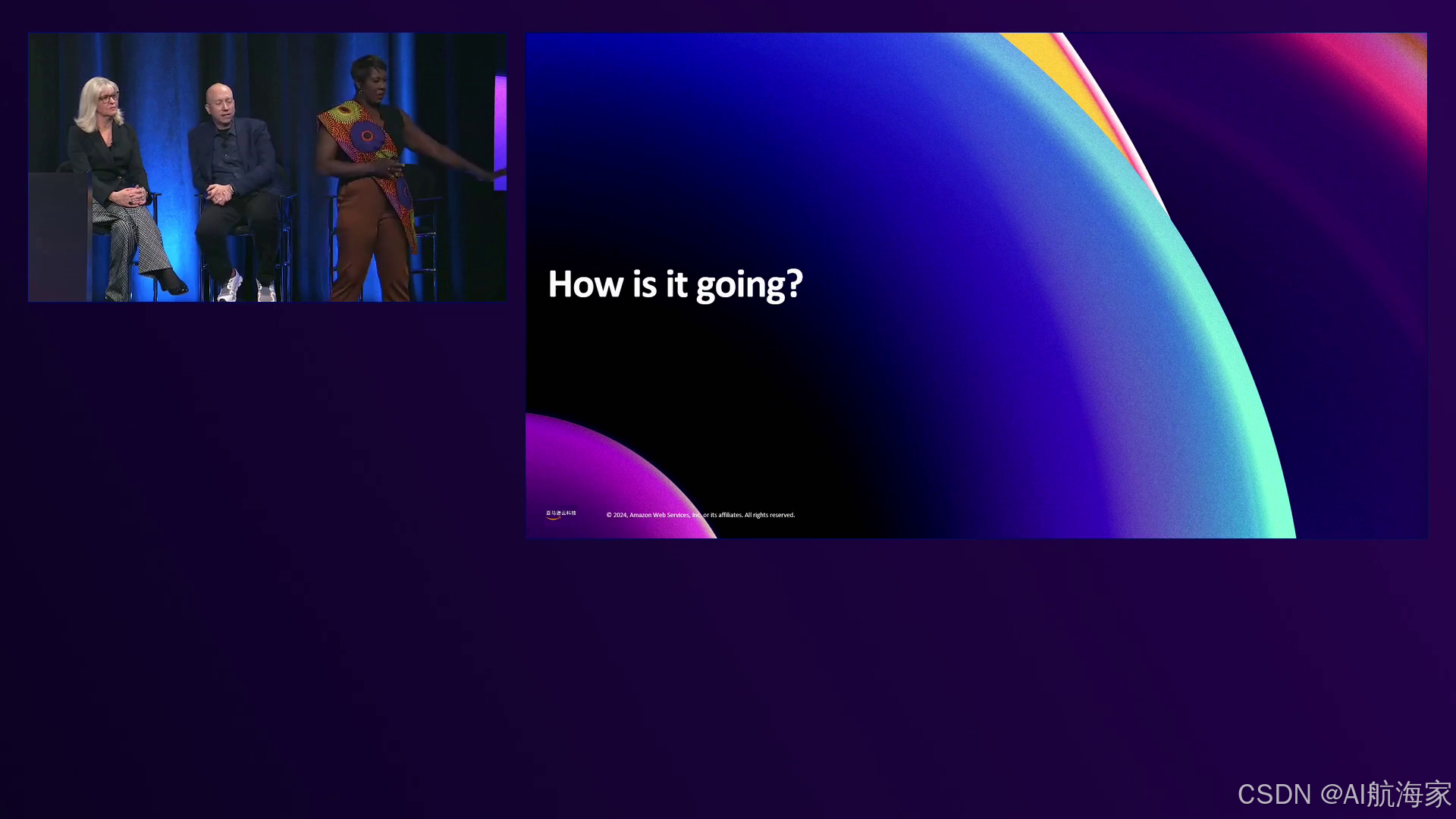Click the speaker camera video panel
Viewport: 1456px width, 819px height.
tap(267, 167)
